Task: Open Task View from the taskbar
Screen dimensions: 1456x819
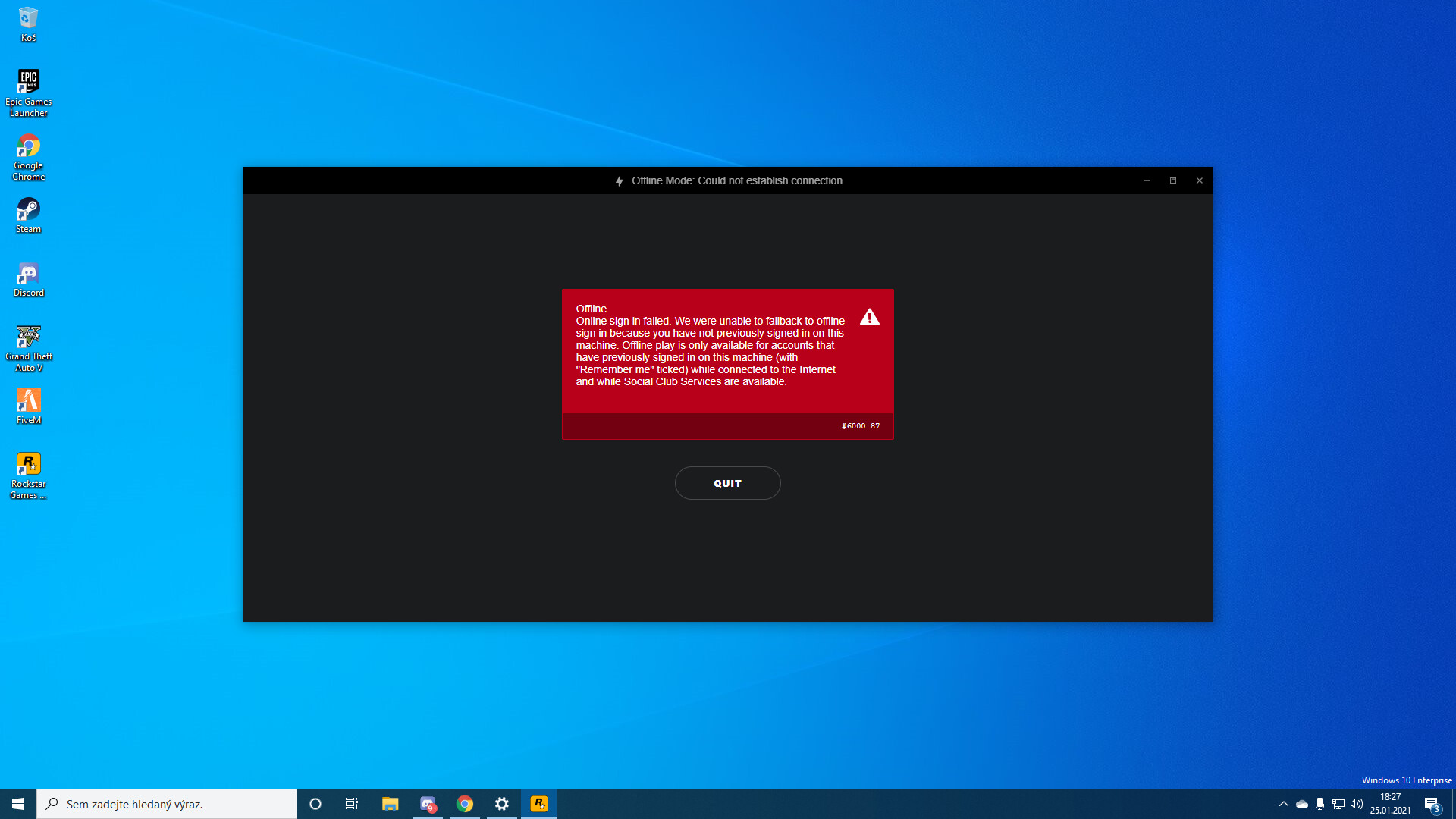Action: click(352, 804)
